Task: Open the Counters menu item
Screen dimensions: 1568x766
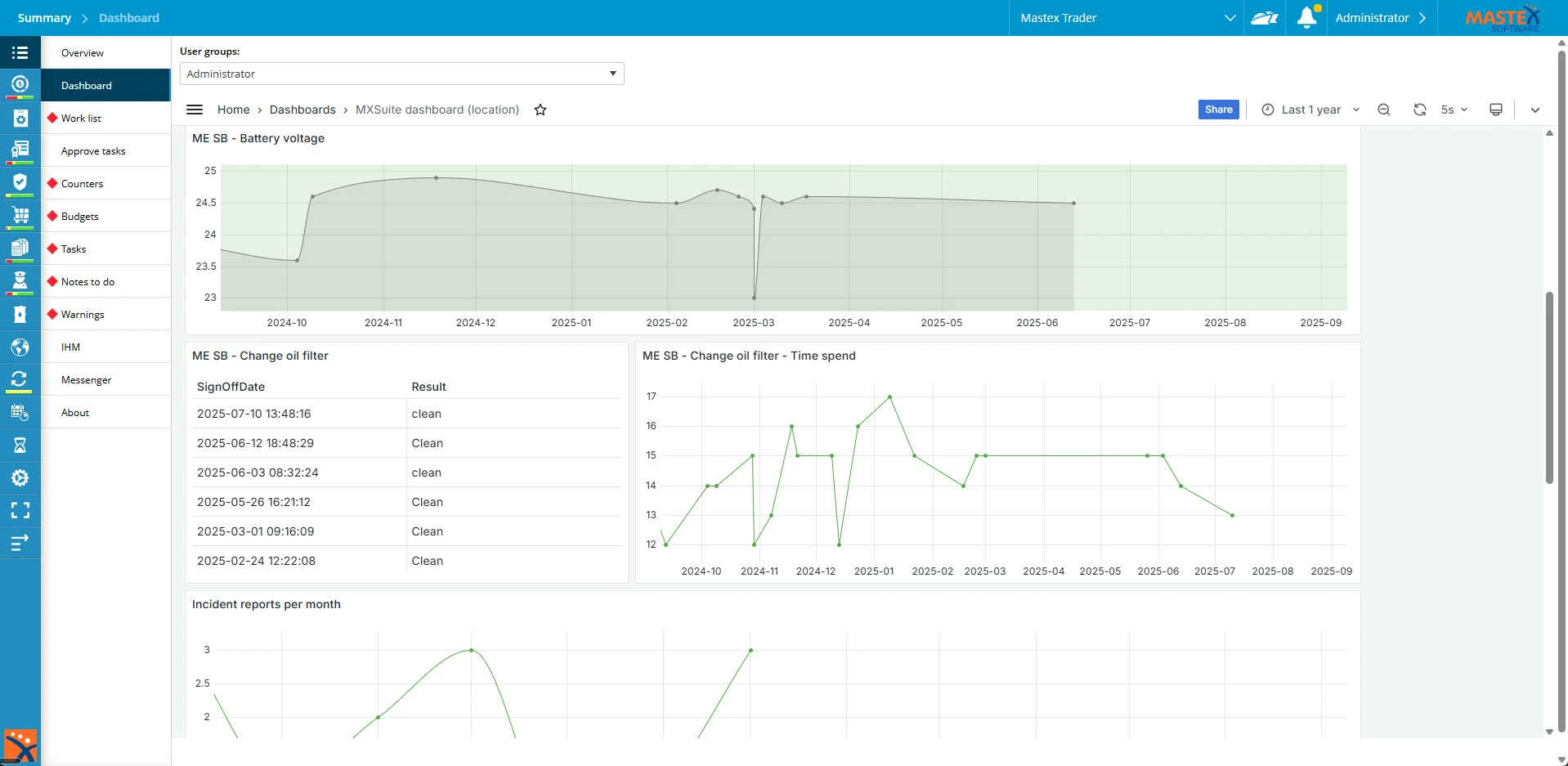Action: 82,184
